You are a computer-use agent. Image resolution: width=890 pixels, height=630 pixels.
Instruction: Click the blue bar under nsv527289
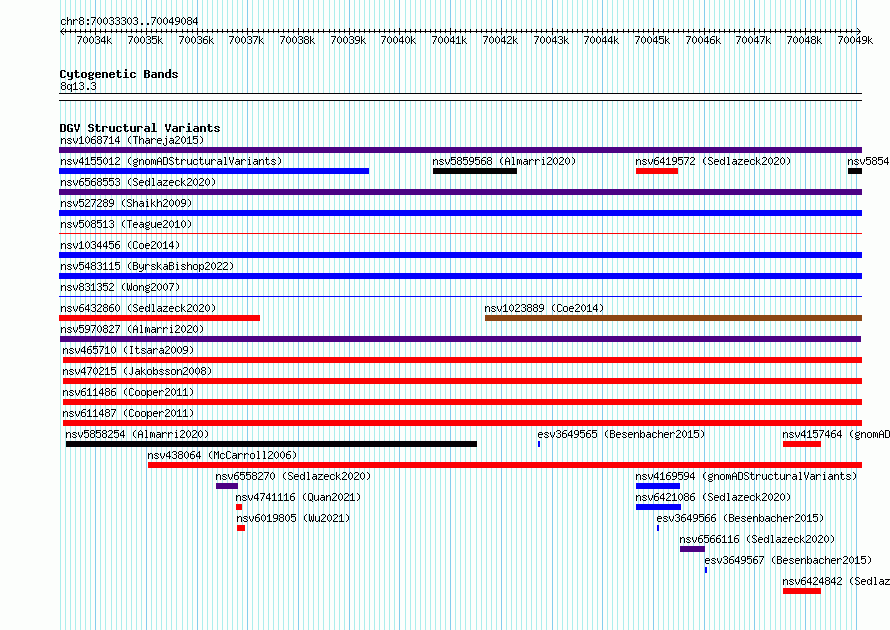(460, 213)
